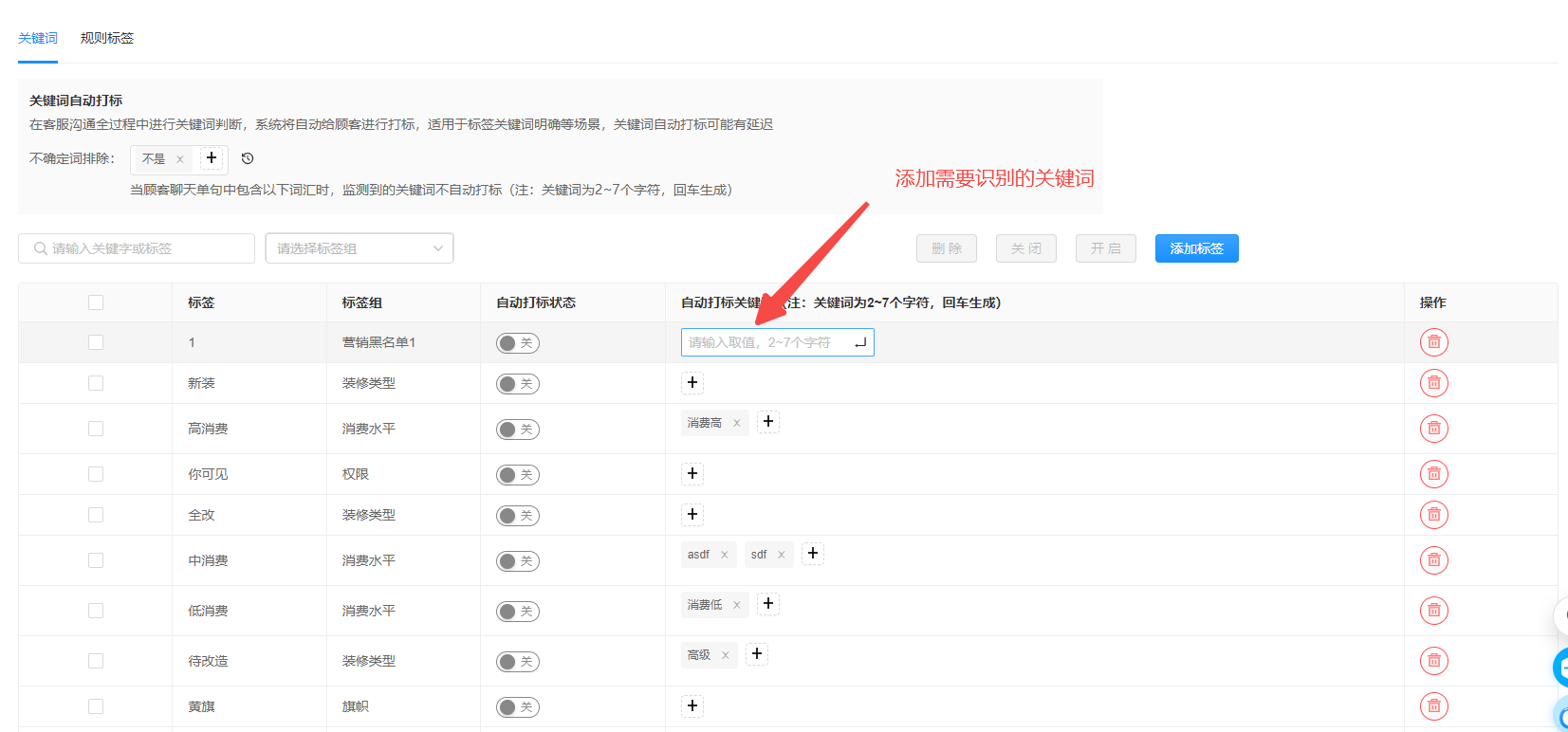This screenshot has height=732, width=1568.
Task: Check the 低消费 row checkbox
Action: point(96,611)
